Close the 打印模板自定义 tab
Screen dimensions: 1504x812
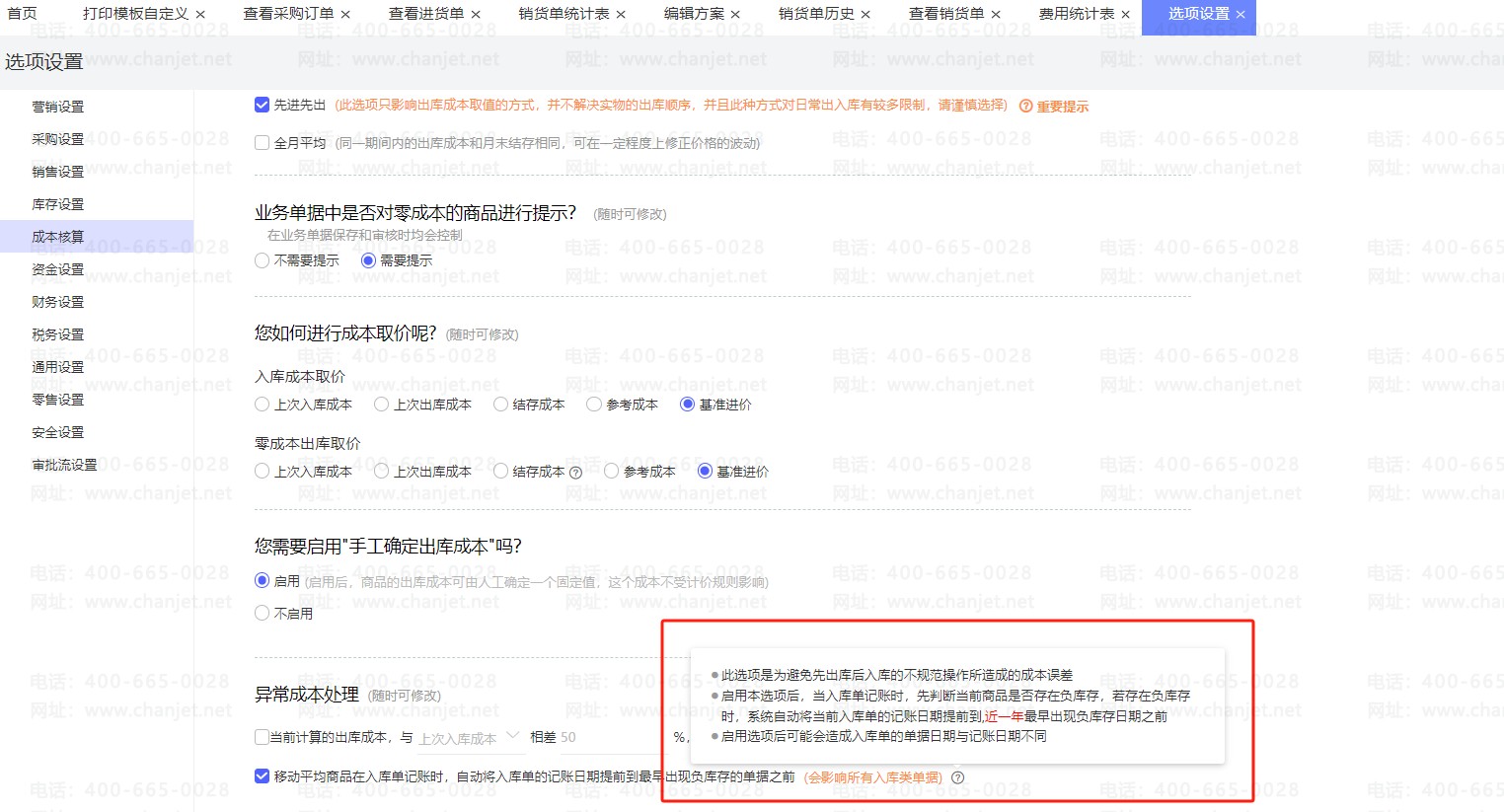coord(201,15)
